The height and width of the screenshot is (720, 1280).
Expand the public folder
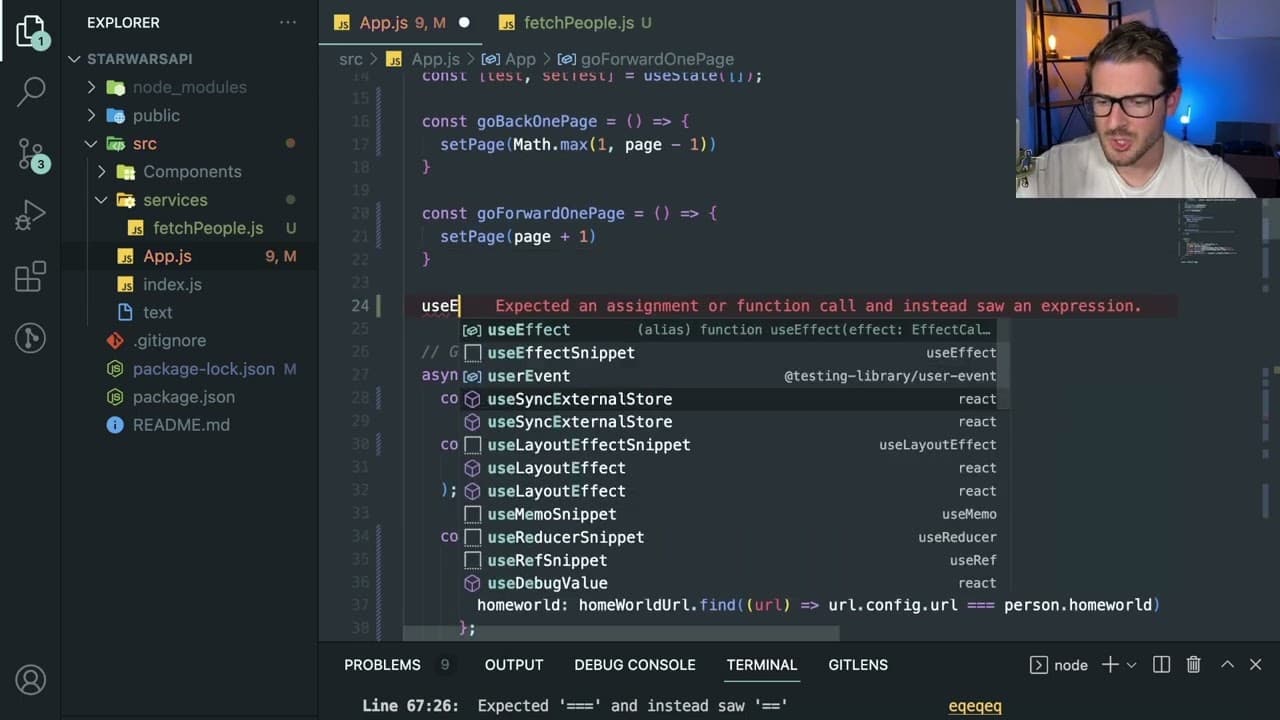coord(92,115)
